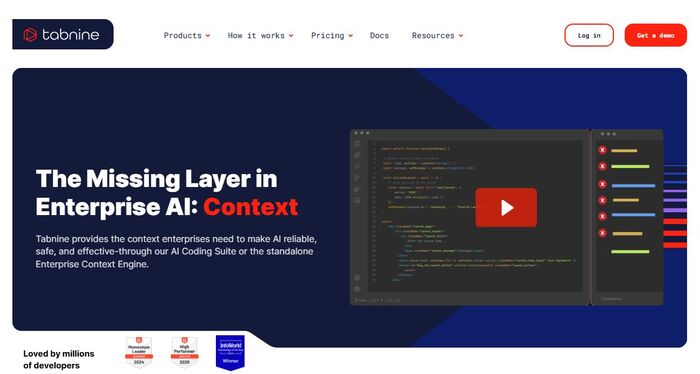Expand the Pricing dropdown chevron
Image resolution: width=700 pixels, height=374 pixels.
click(x=350, y=36)
